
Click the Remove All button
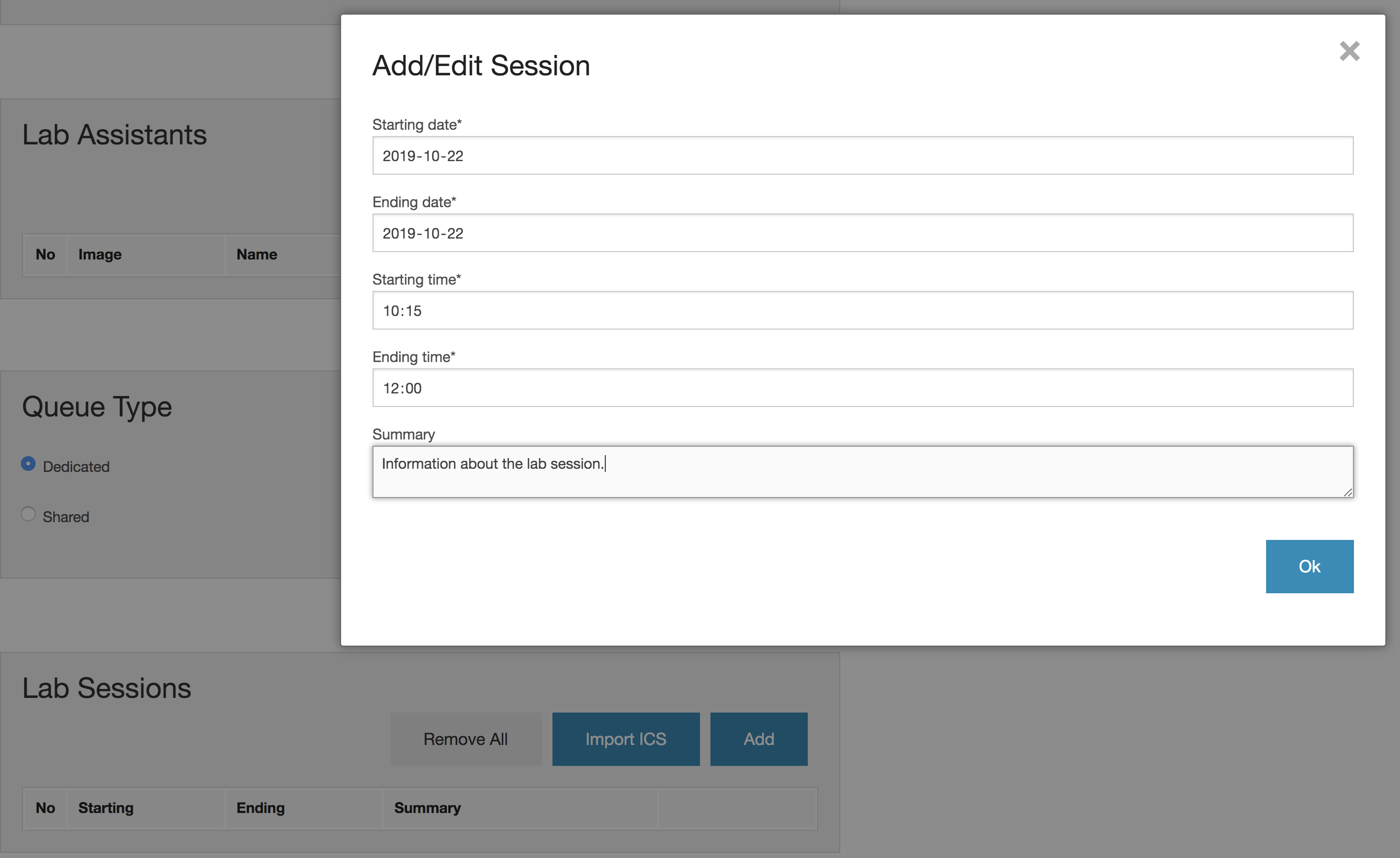pyautogui.click(x=465, y=739)
